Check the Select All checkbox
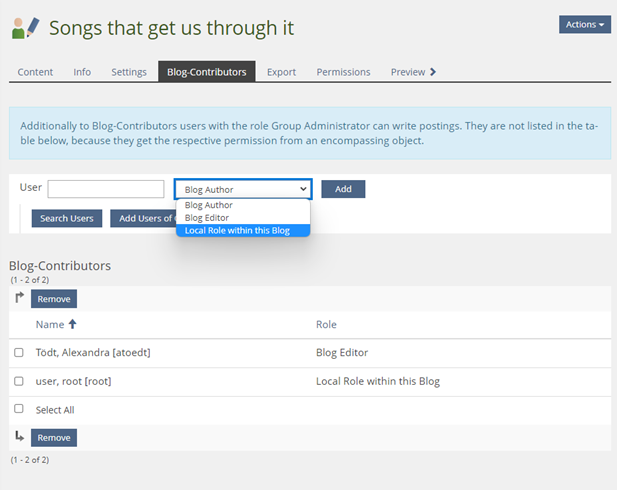Screen dimensions: 617x490 click(x=19, y=409)
